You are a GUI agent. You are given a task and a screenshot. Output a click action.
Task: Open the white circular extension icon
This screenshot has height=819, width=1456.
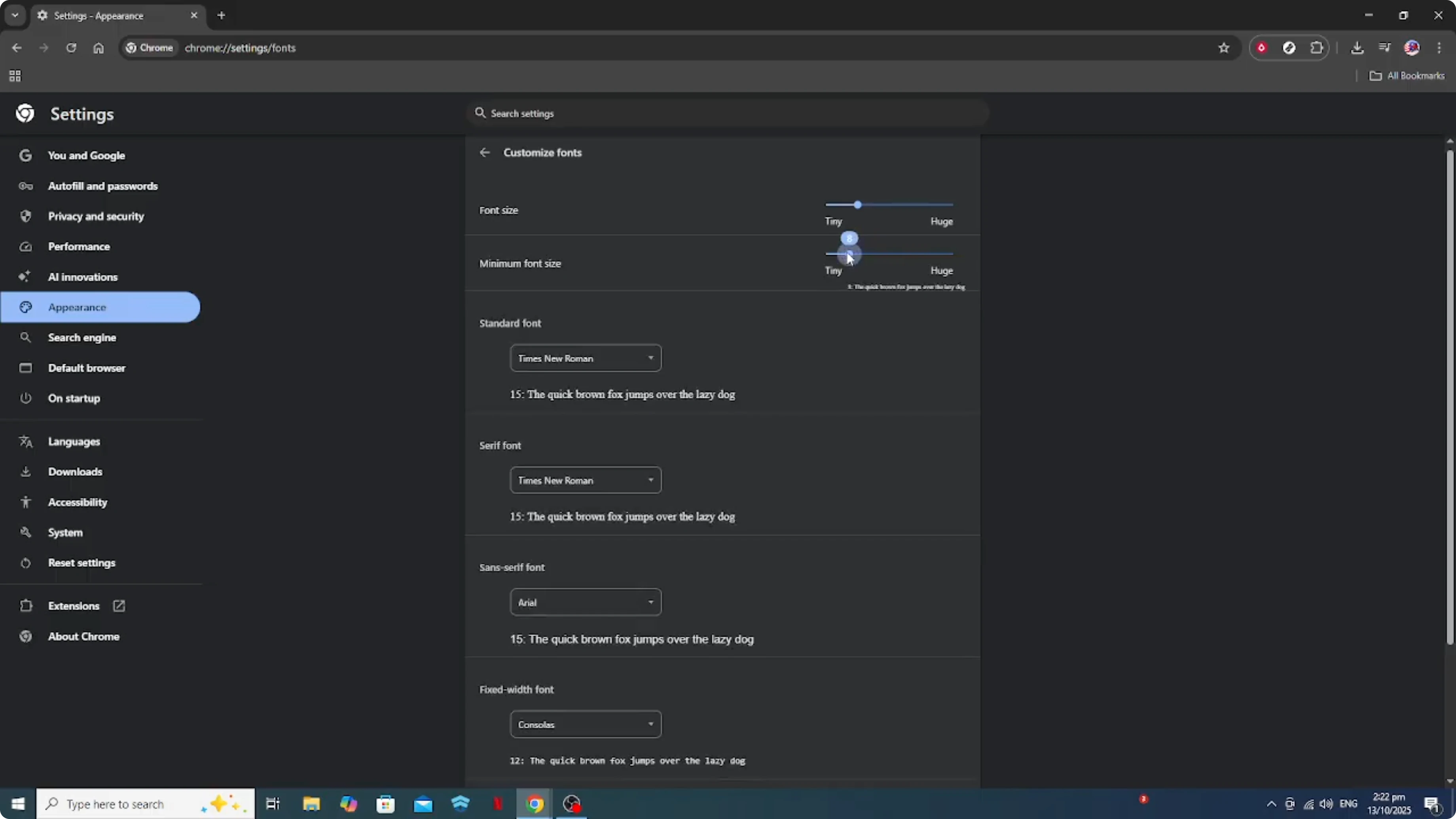click(1289, 48)
